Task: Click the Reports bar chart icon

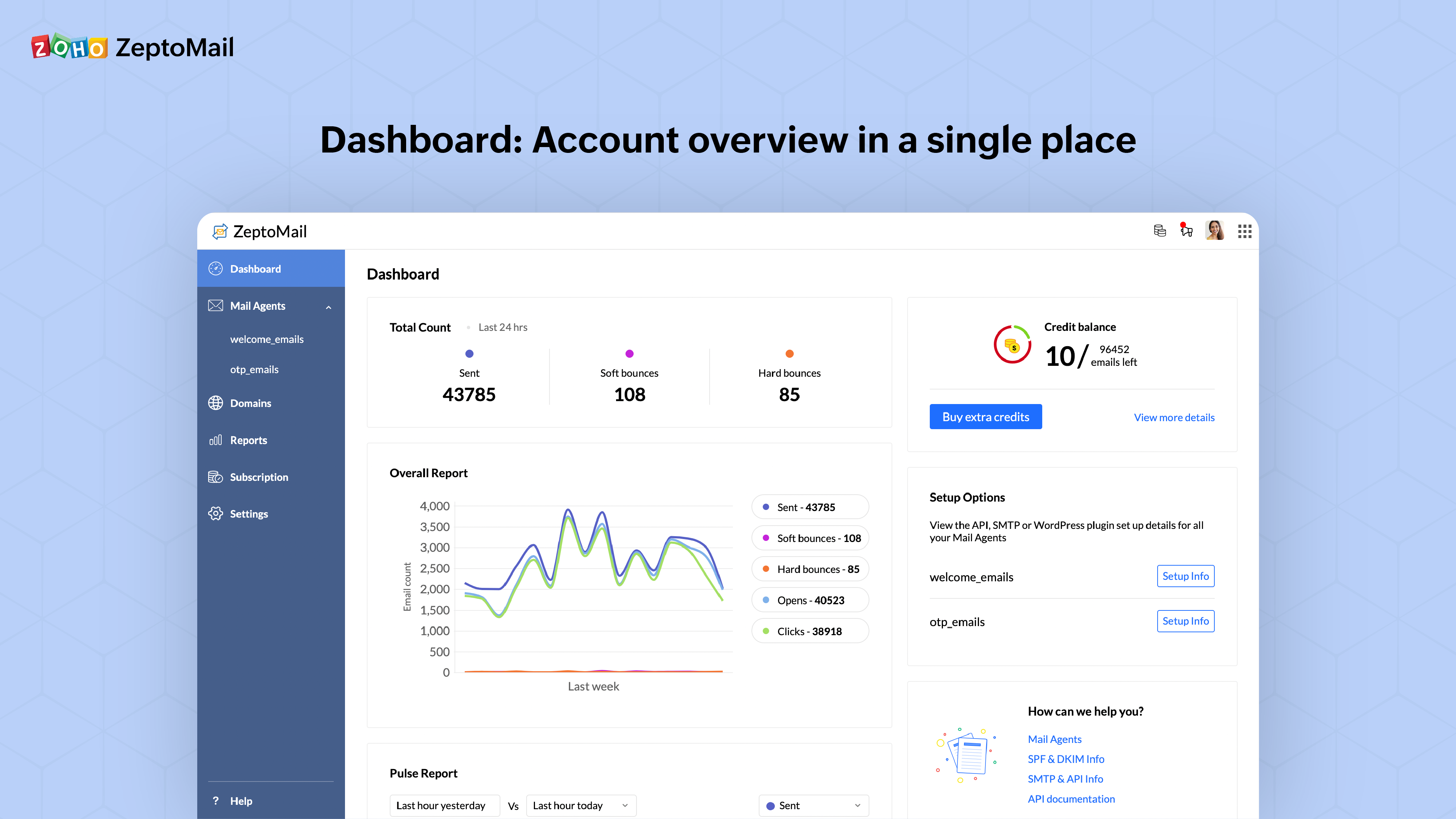Action: pyautogui.click(x=215, y=440)
